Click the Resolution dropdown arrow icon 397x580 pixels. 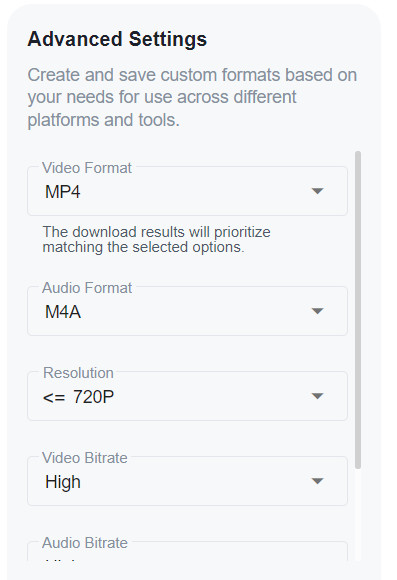point(317,396)
